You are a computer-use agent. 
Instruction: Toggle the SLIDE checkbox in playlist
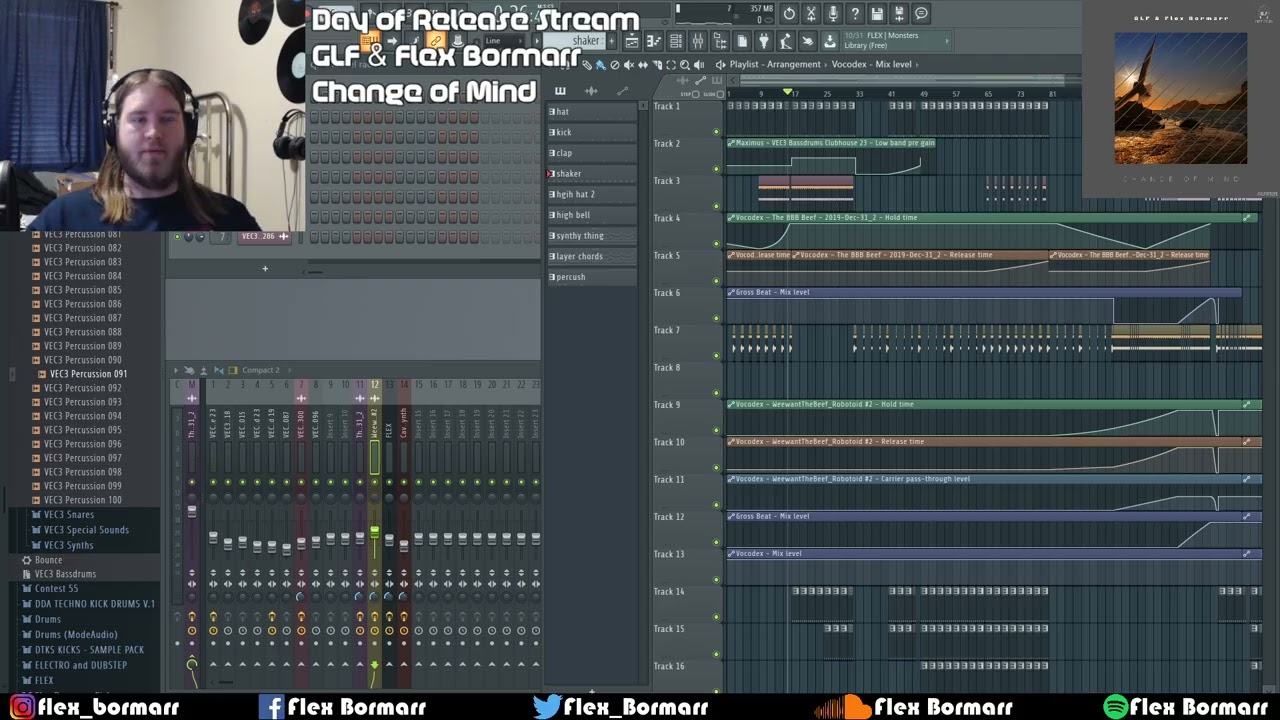(x=720, y=94)
